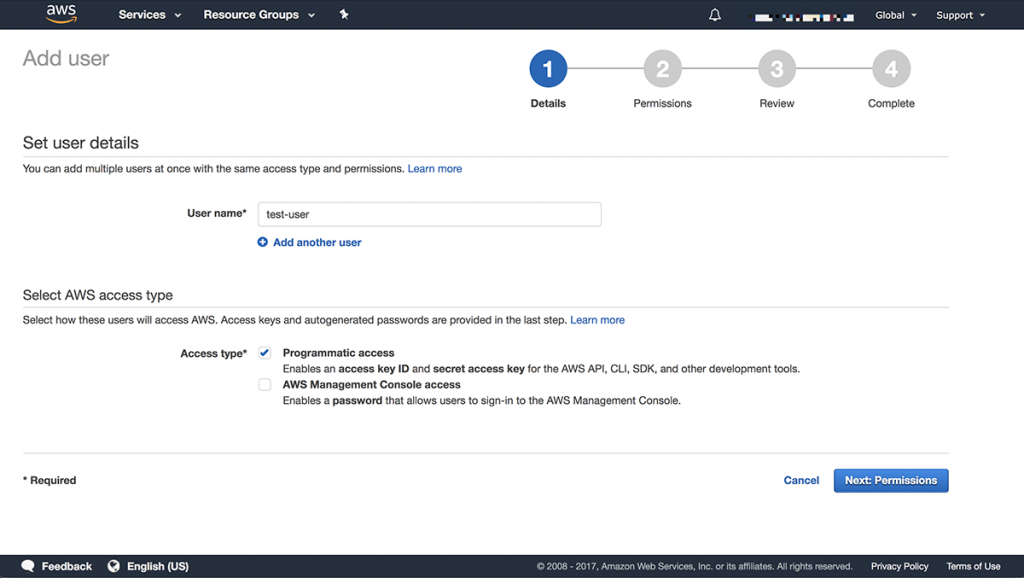Viewport: 1024px width, 578px height.
Task: Open the notifications bell
Action: [x=713, y=13]
